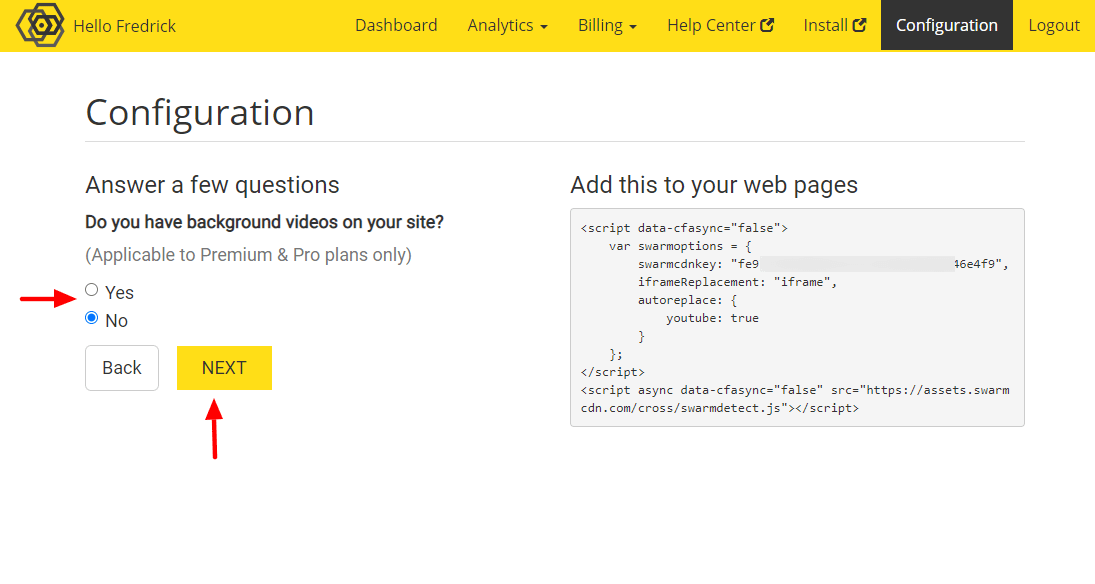Expand the Analytics dropdown menu

point(508,25)
